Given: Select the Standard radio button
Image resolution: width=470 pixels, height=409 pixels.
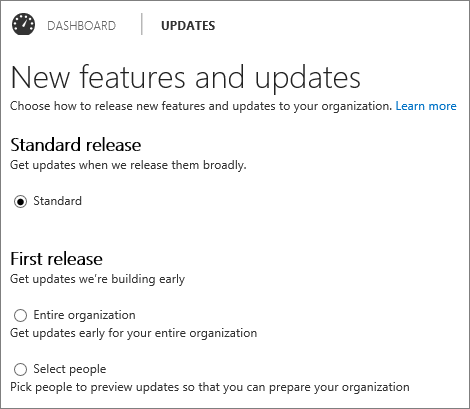Looking at the screenshot, I should pyautogui.click(x=20, y=202).
